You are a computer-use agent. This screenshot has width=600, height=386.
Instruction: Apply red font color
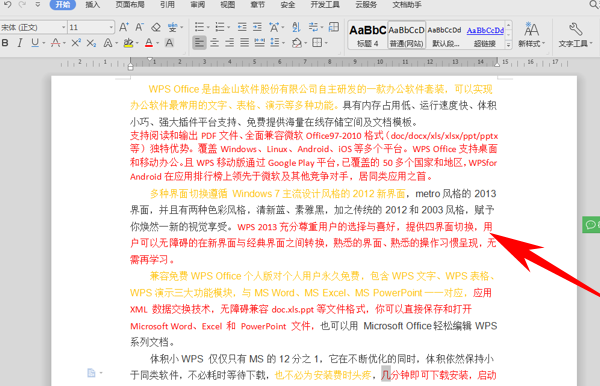(x=149, y=43)
